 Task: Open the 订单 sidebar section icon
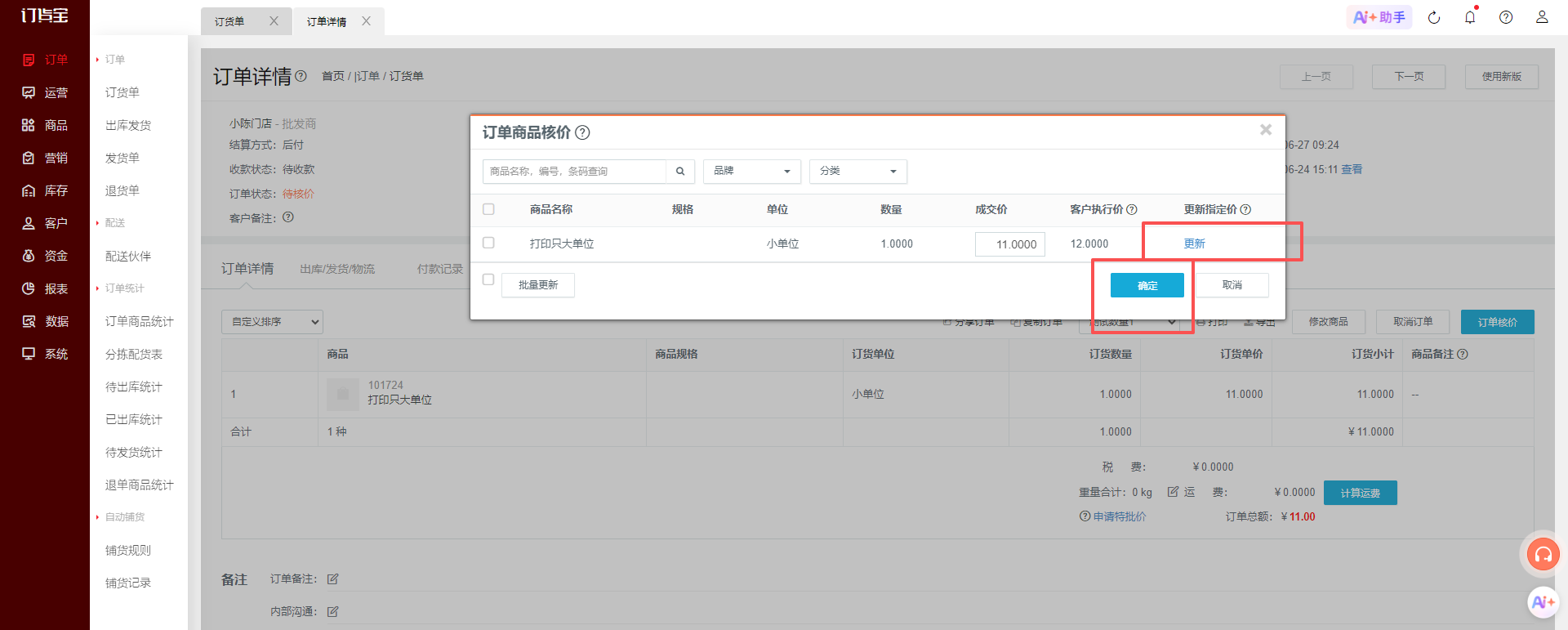pos(29,60)
